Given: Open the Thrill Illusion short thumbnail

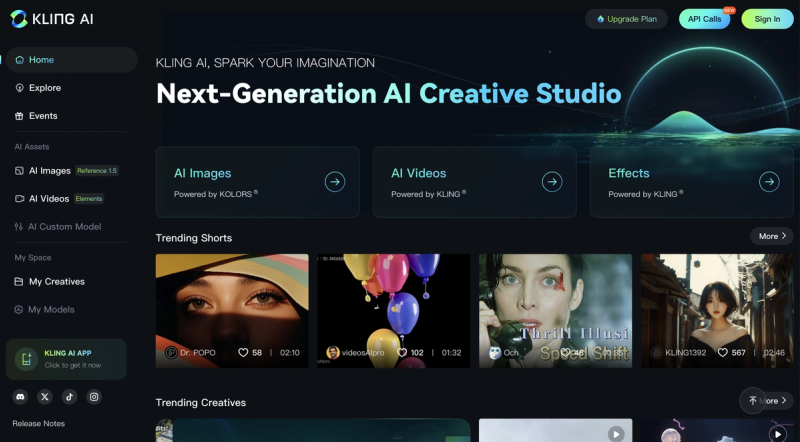Looking at the screenshot, I should point(556,311).
